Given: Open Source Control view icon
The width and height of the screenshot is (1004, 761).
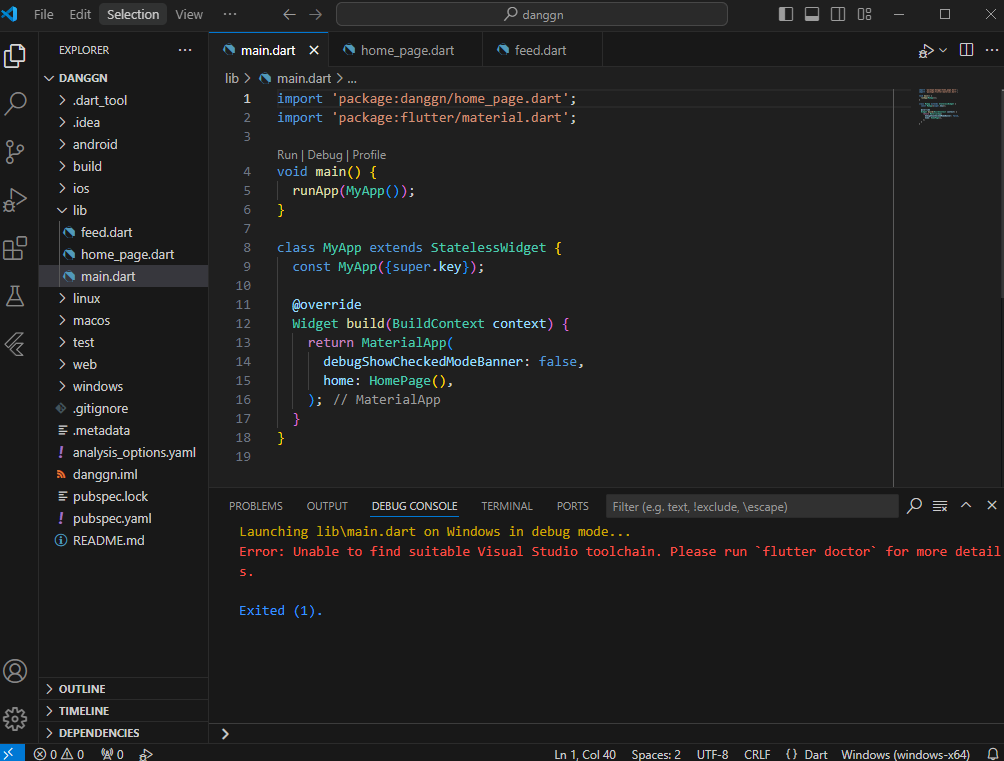Looking at the screenshot, I should 15,152.
